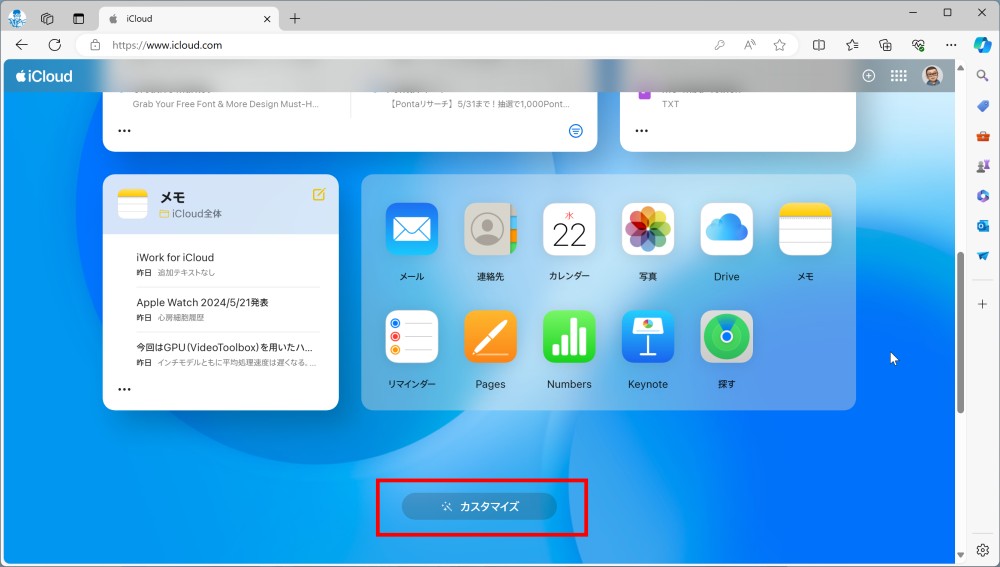This screenshot has height=567, width=1000.
Task: View site information lock icon
Action: (x=95, y=45)
